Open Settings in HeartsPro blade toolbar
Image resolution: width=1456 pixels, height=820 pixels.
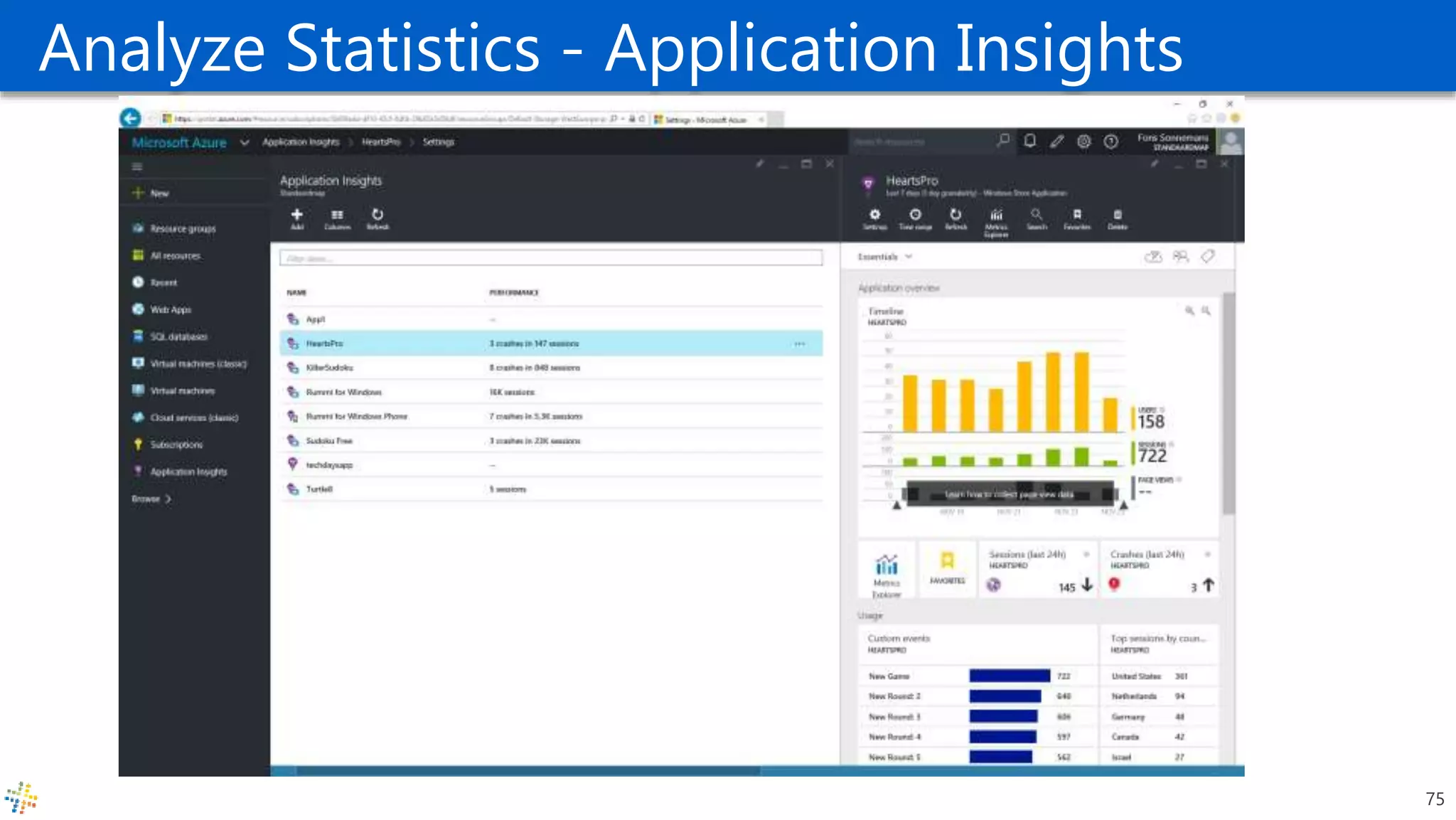coord(875,219)
